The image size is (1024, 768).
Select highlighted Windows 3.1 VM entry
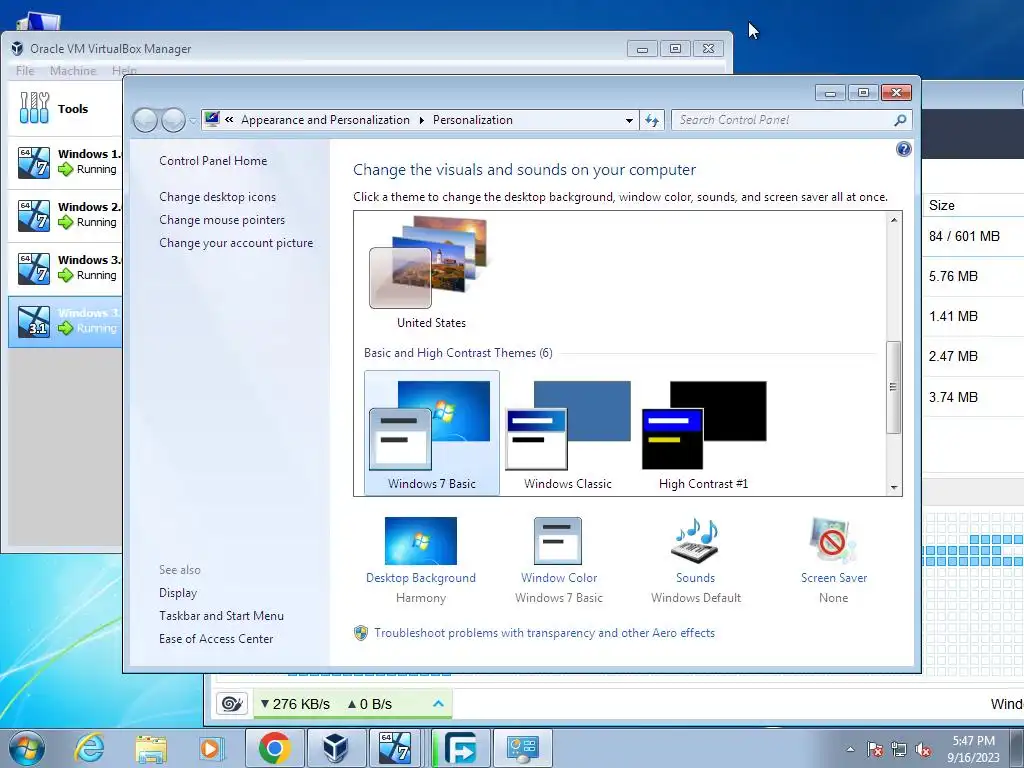click(x=65, y=321)
